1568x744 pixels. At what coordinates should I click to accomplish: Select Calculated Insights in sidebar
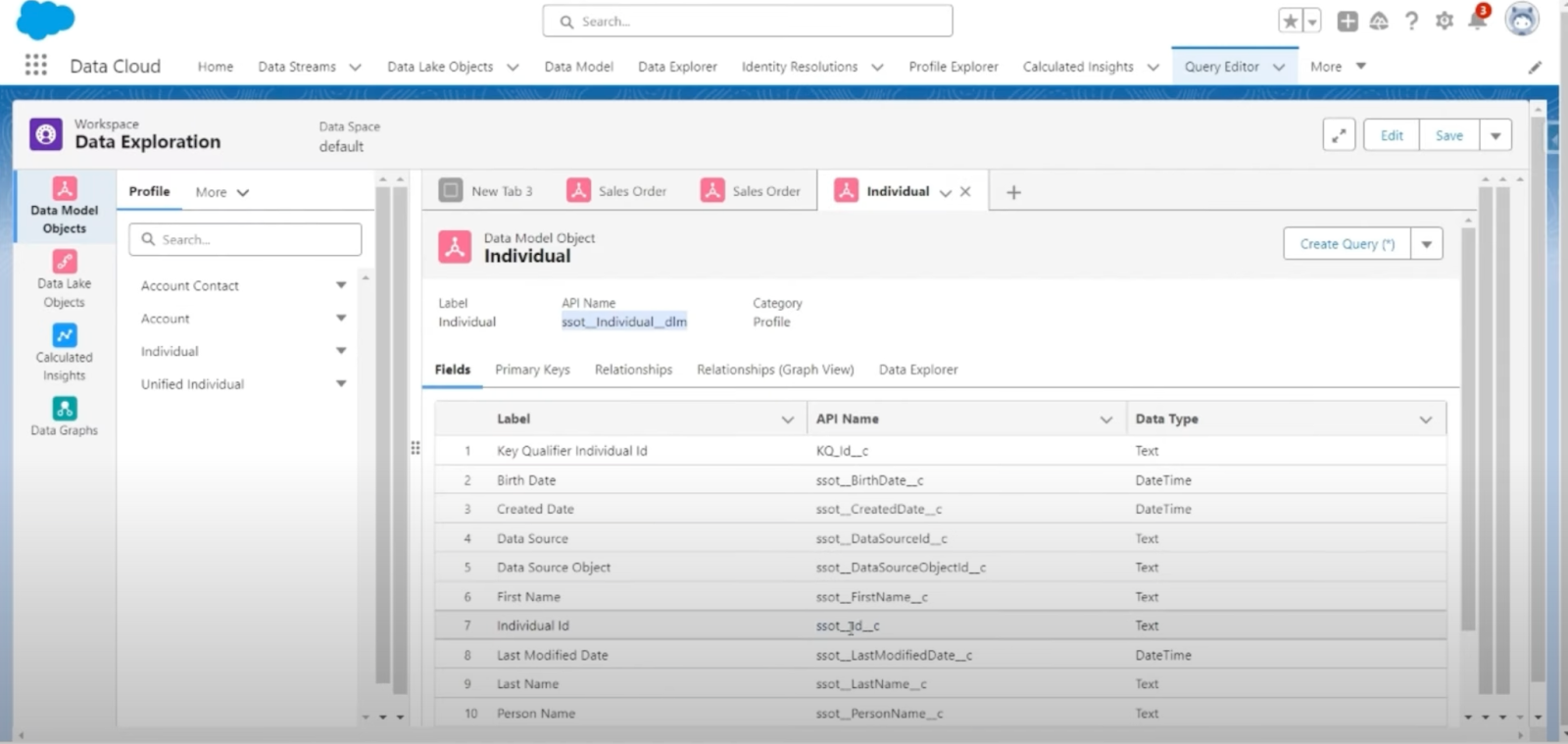pos(65,353)
